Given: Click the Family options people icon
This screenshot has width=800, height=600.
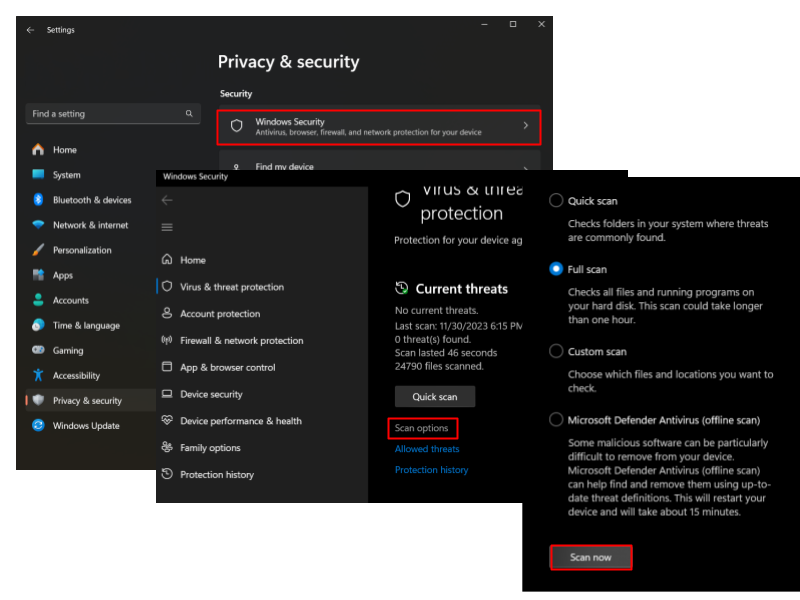Looking at the screenshot, I should click(167, 447).
